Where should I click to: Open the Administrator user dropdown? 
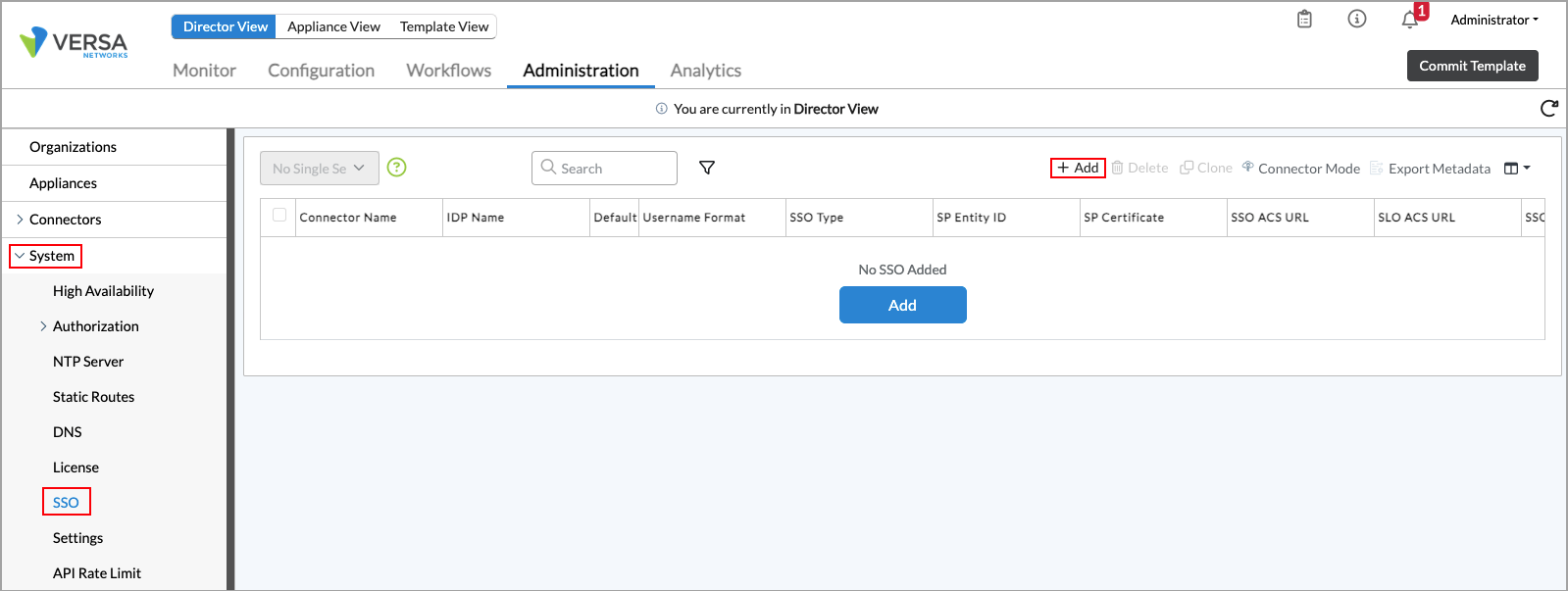[x=1494, y=20]
